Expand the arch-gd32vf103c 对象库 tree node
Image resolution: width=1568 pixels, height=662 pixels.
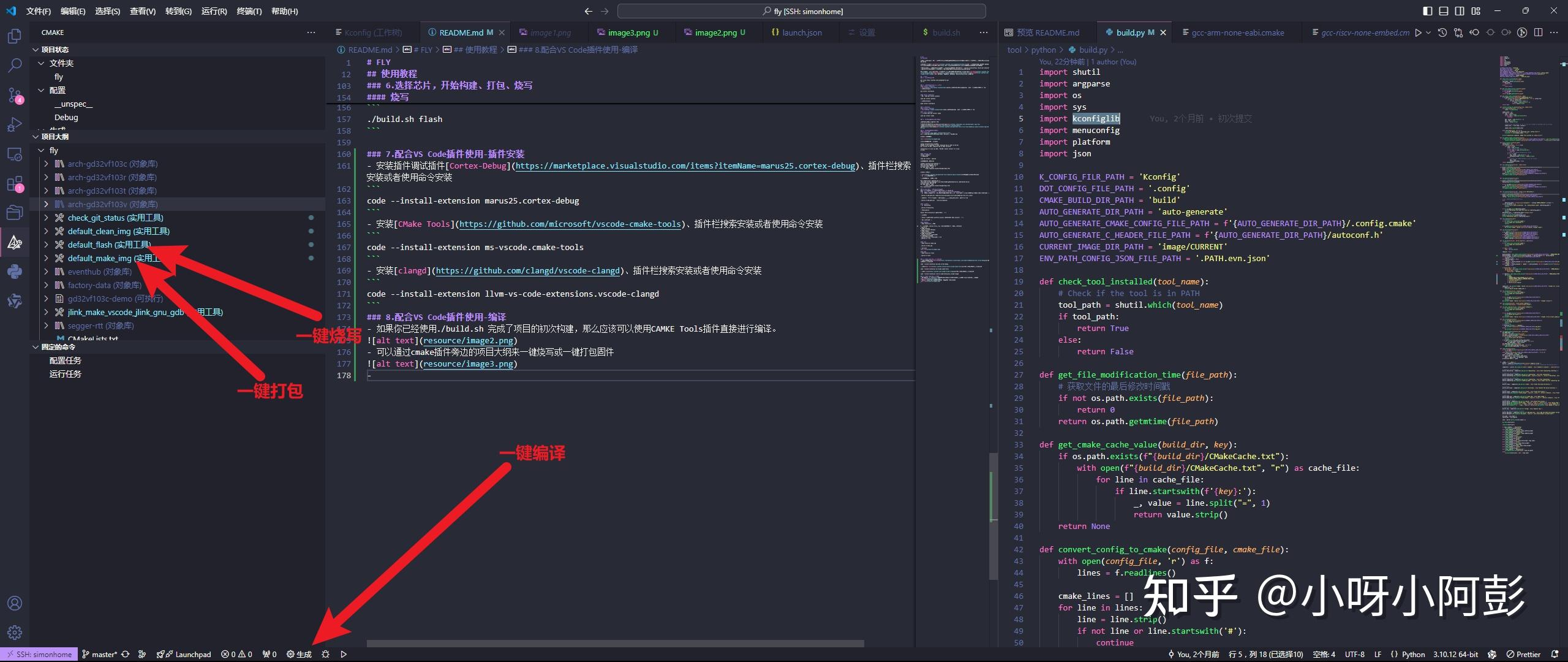click(x=47, y=164)
